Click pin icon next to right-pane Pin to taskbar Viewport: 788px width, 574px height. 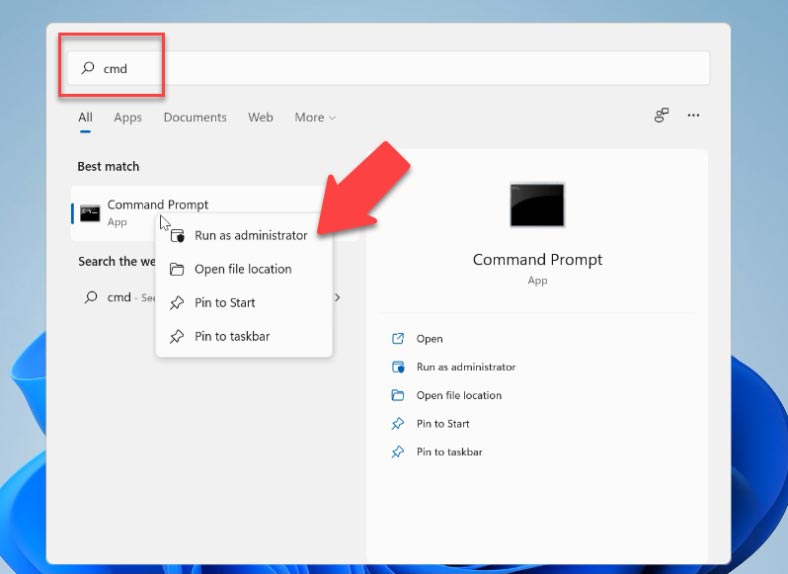398,452
